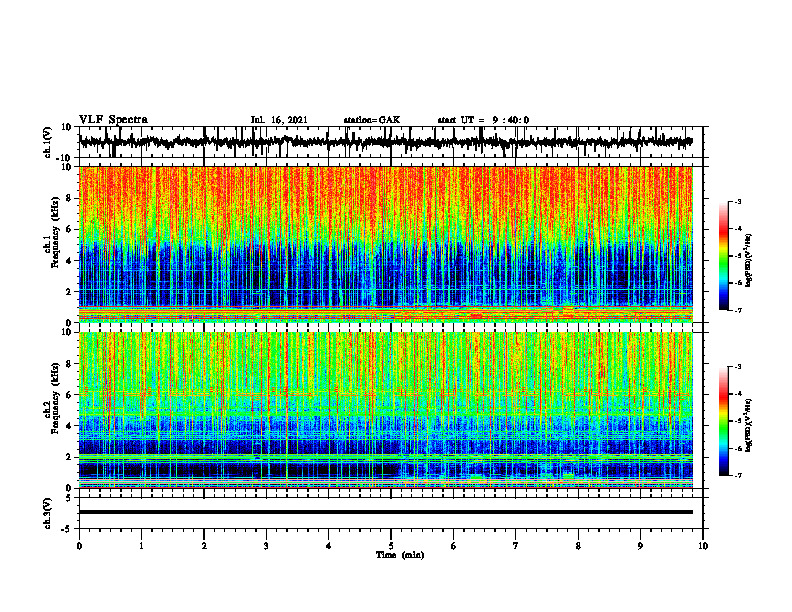This screenshot has width=792, height=612.
Task: Click the "5" tick on ch.3(V) axis
Action: (x=69, y=498)
